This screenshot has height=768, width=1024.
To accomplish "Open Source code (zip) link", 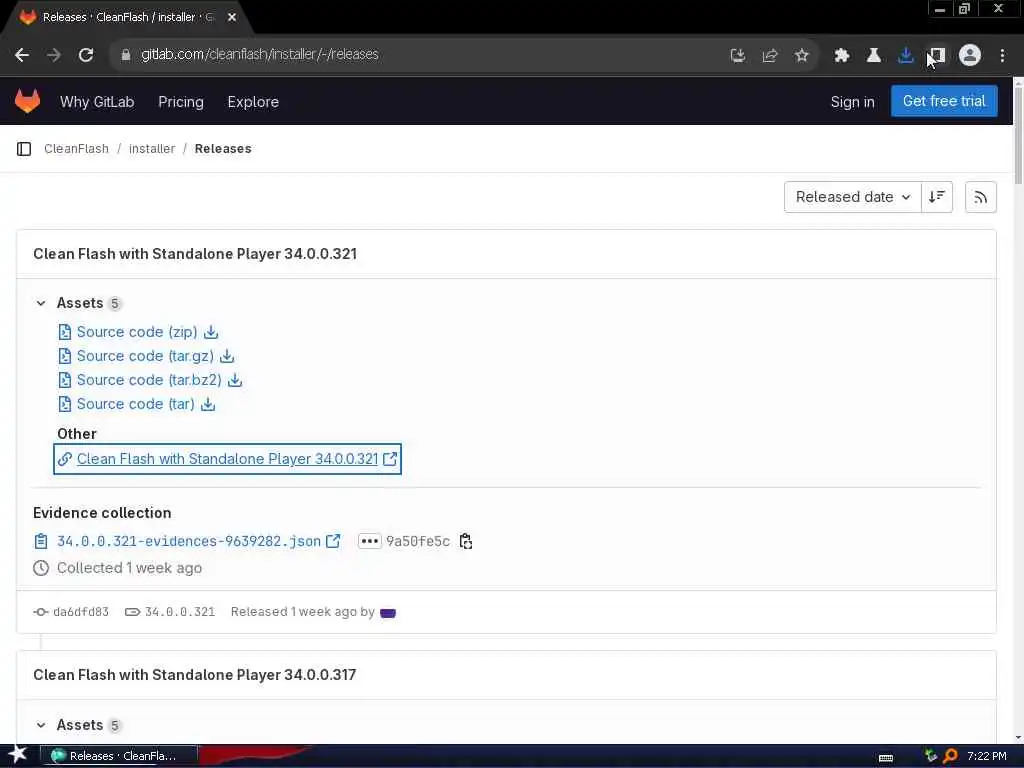I will [x=136, y=332].
